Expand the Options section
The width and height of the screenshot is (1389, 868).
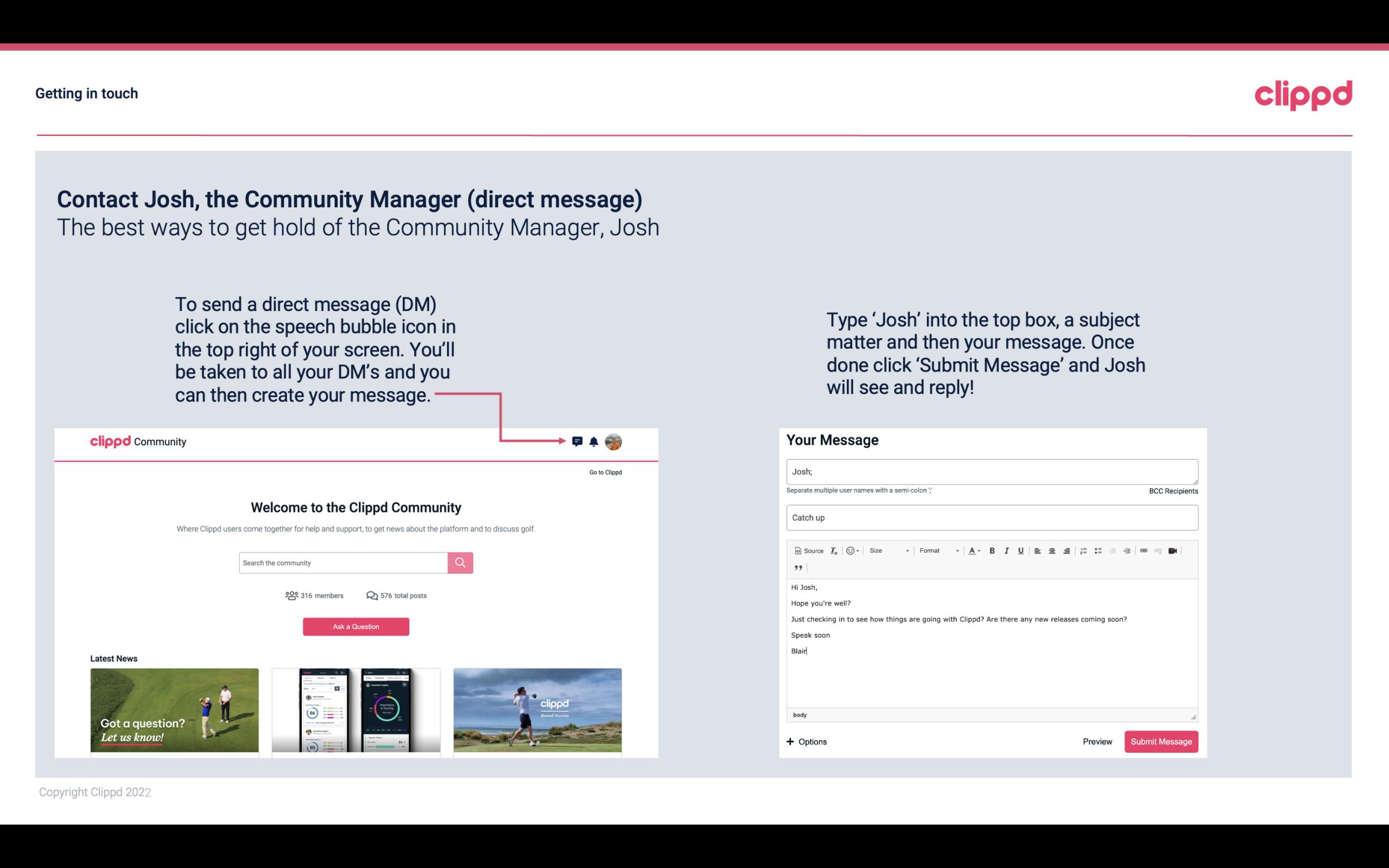click(806, 741)
